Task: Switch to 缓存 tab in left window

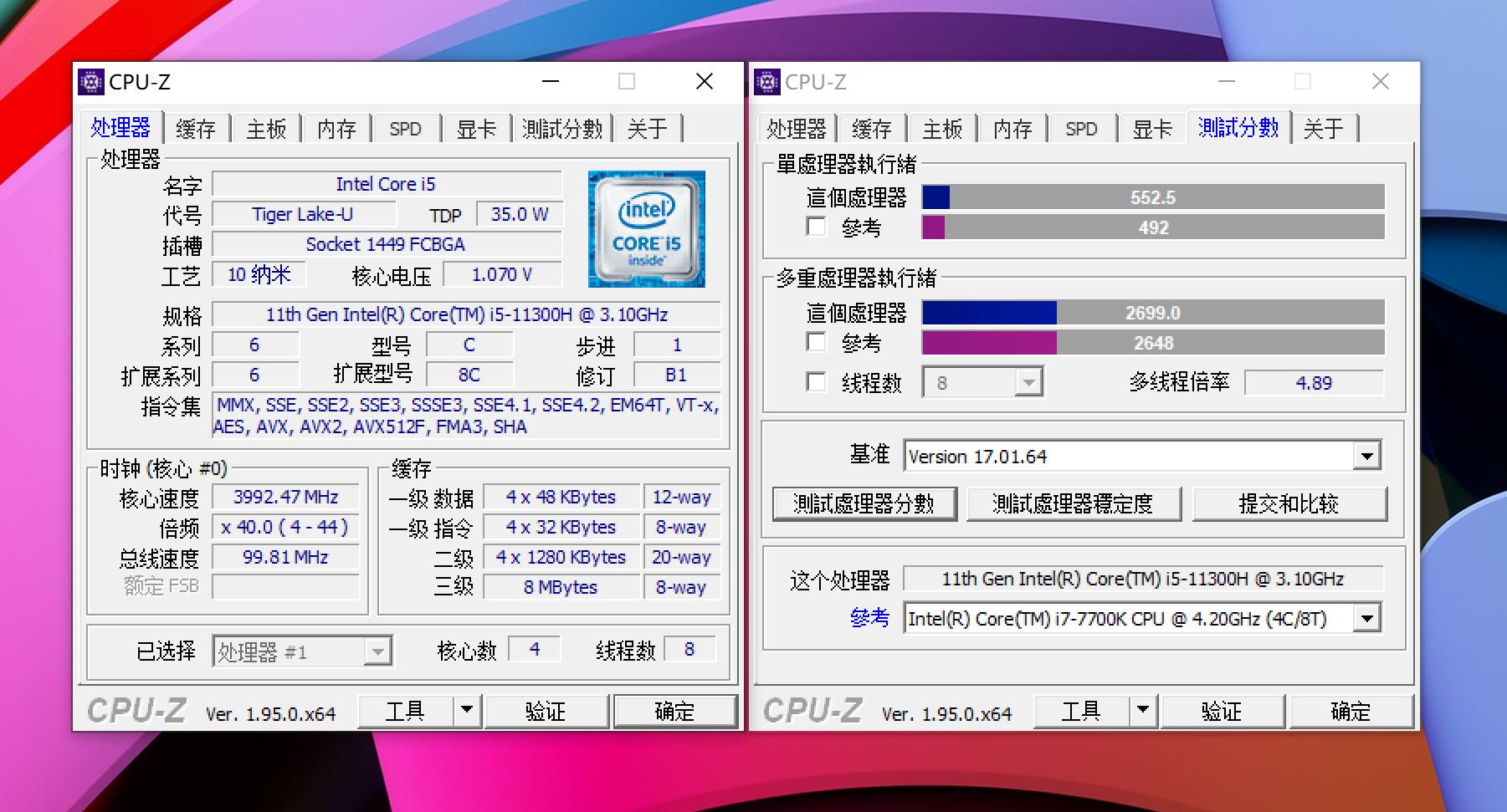Action: [196, 129]
